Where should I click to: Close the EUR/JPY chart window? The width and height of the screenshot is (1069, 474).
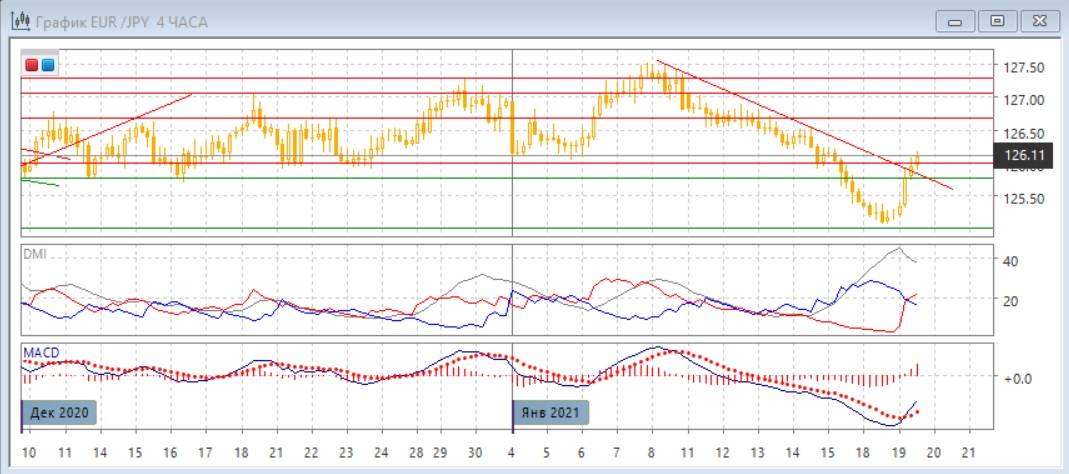(1037, 20)
